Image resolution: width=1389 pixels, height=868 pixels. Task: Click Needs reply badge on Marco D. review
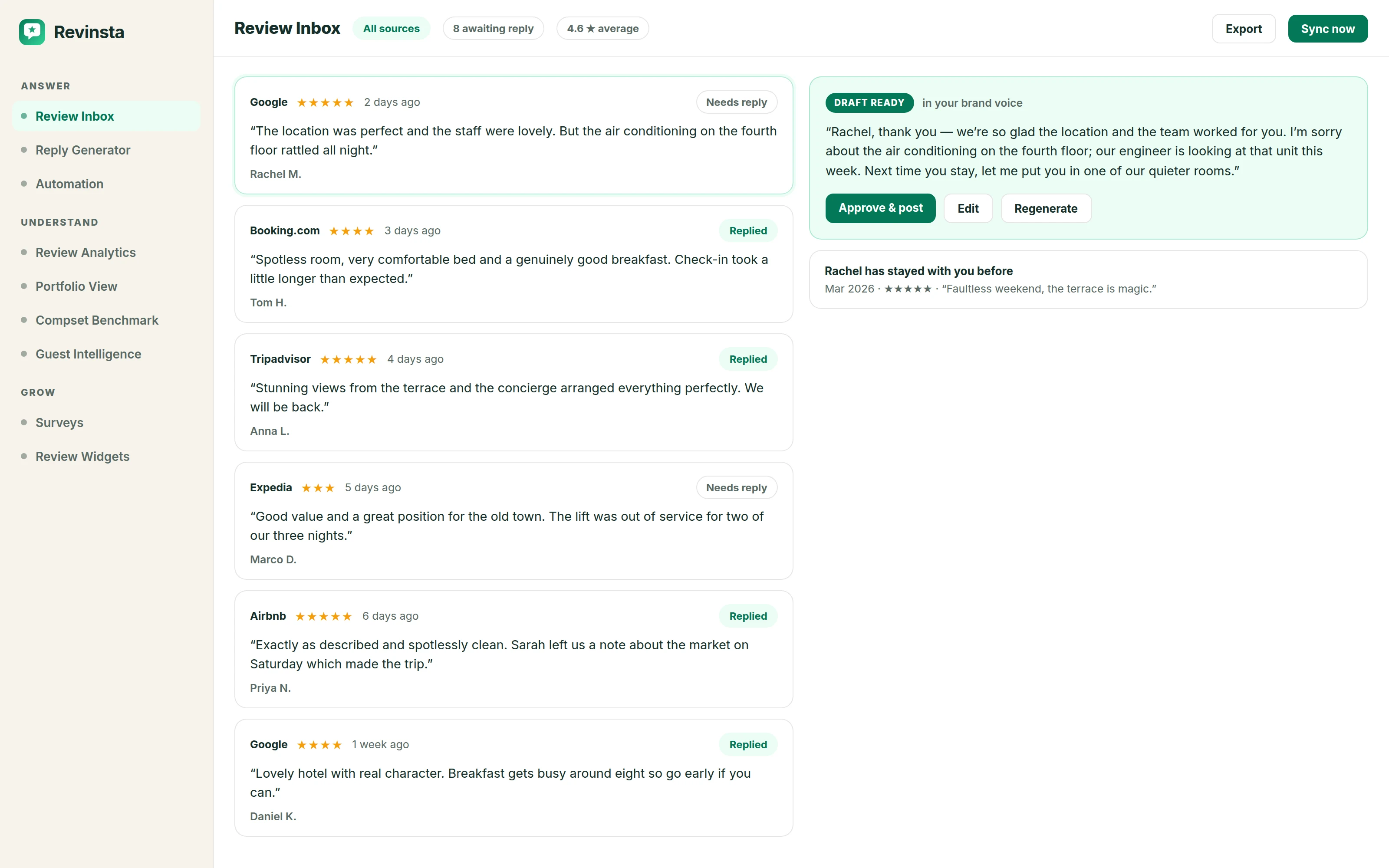737,487
